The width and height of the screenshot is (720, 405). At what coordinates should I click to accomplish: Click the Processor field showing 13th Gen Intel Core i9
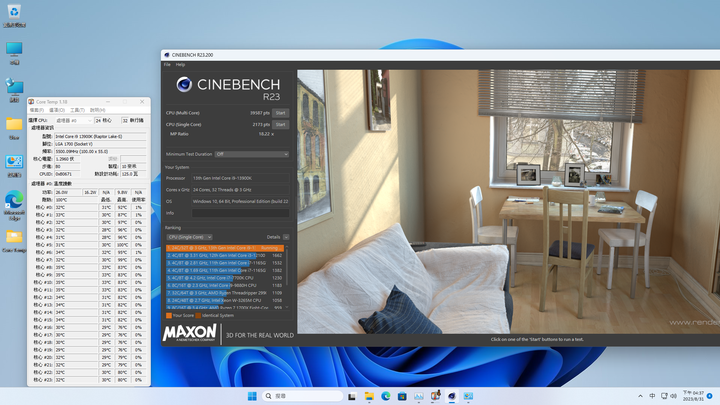coord(240,178)
